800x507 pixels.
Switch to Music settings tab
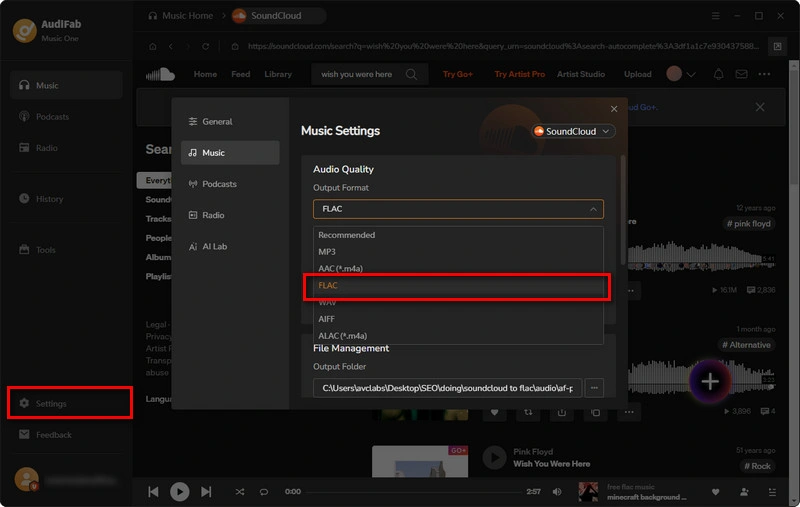click(230, 153)
